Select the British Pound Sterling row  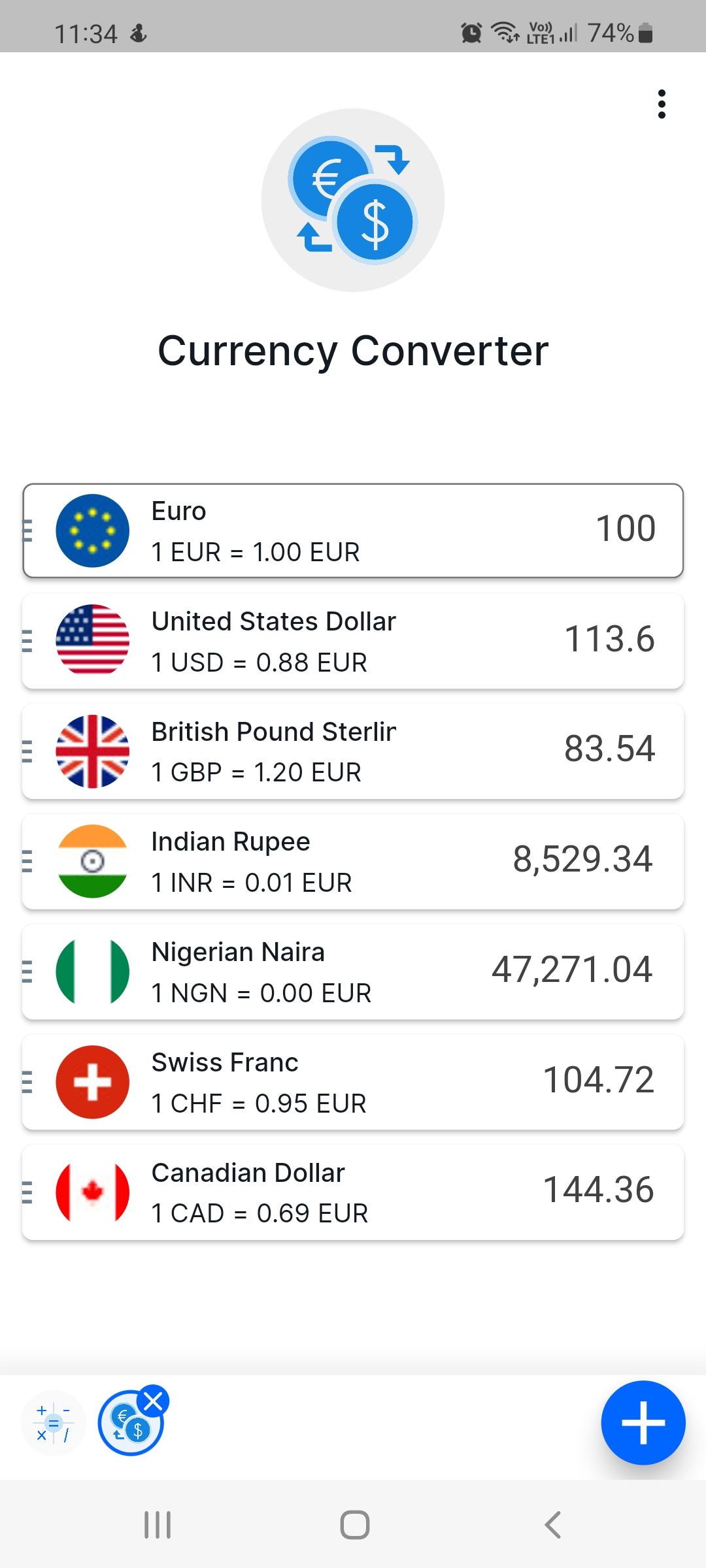click(353, 751)
